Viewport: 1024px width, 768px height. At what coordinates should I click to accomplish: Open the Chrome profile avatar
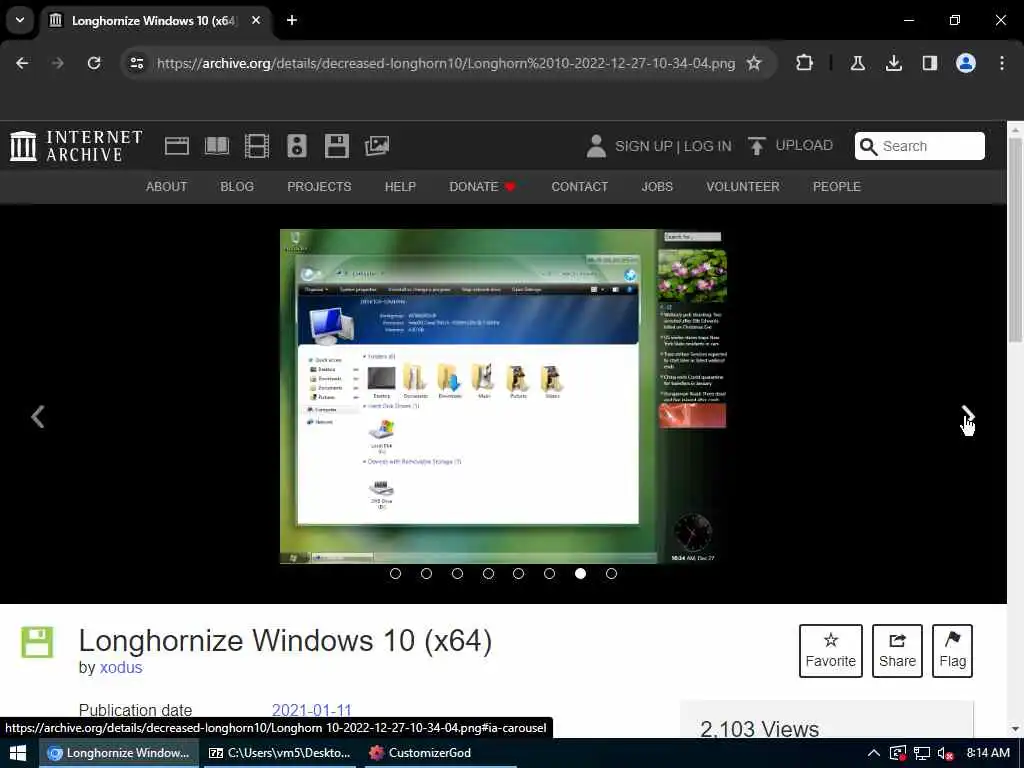(965, 63)
